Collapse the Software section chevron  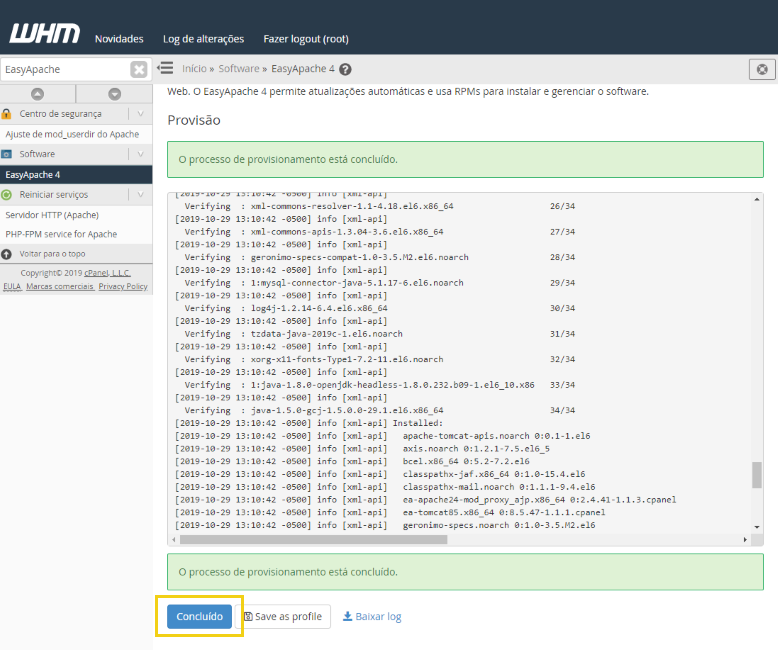(x=140, y=154)
